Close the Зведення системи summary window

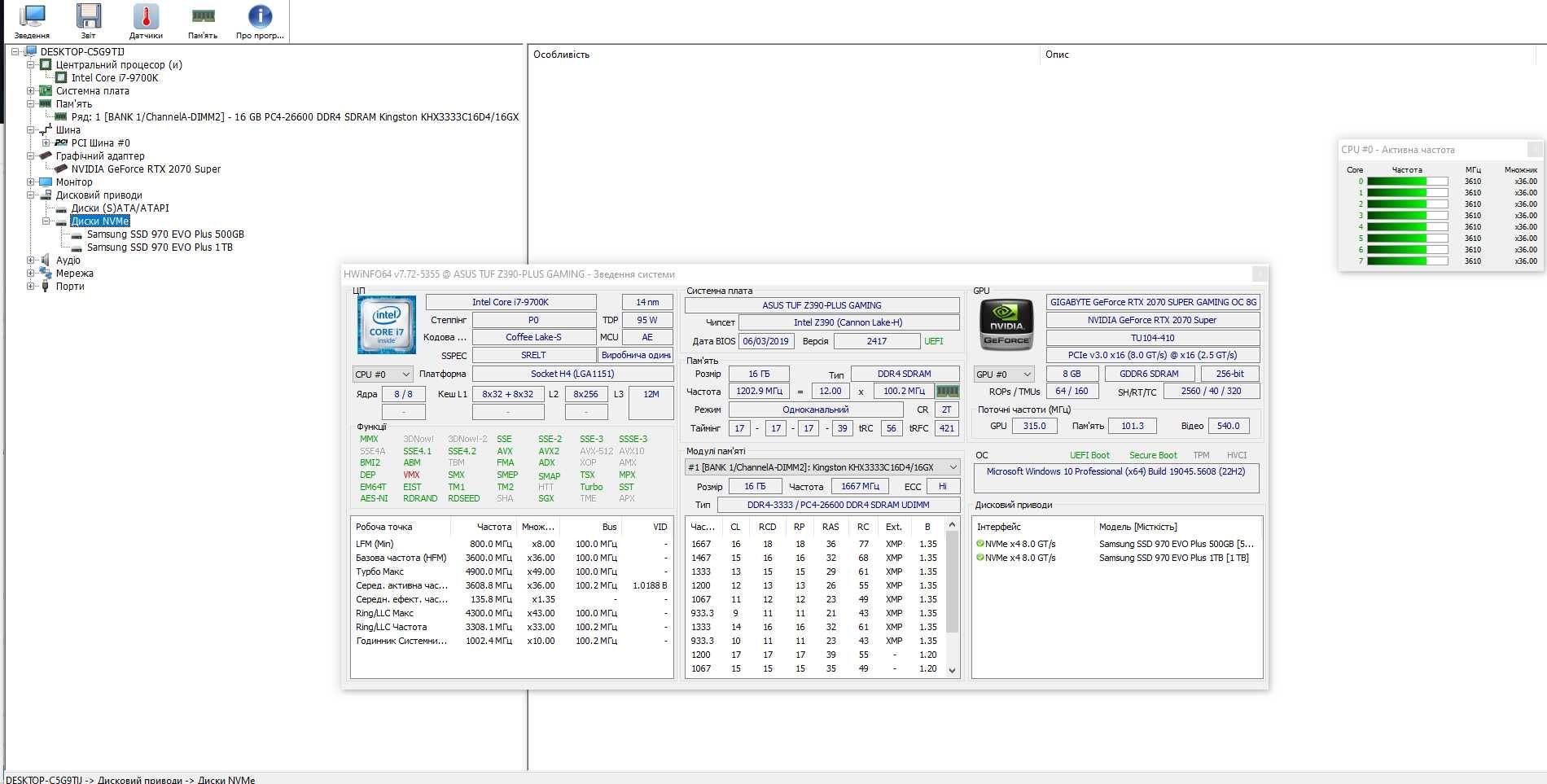click(1260, 274)
